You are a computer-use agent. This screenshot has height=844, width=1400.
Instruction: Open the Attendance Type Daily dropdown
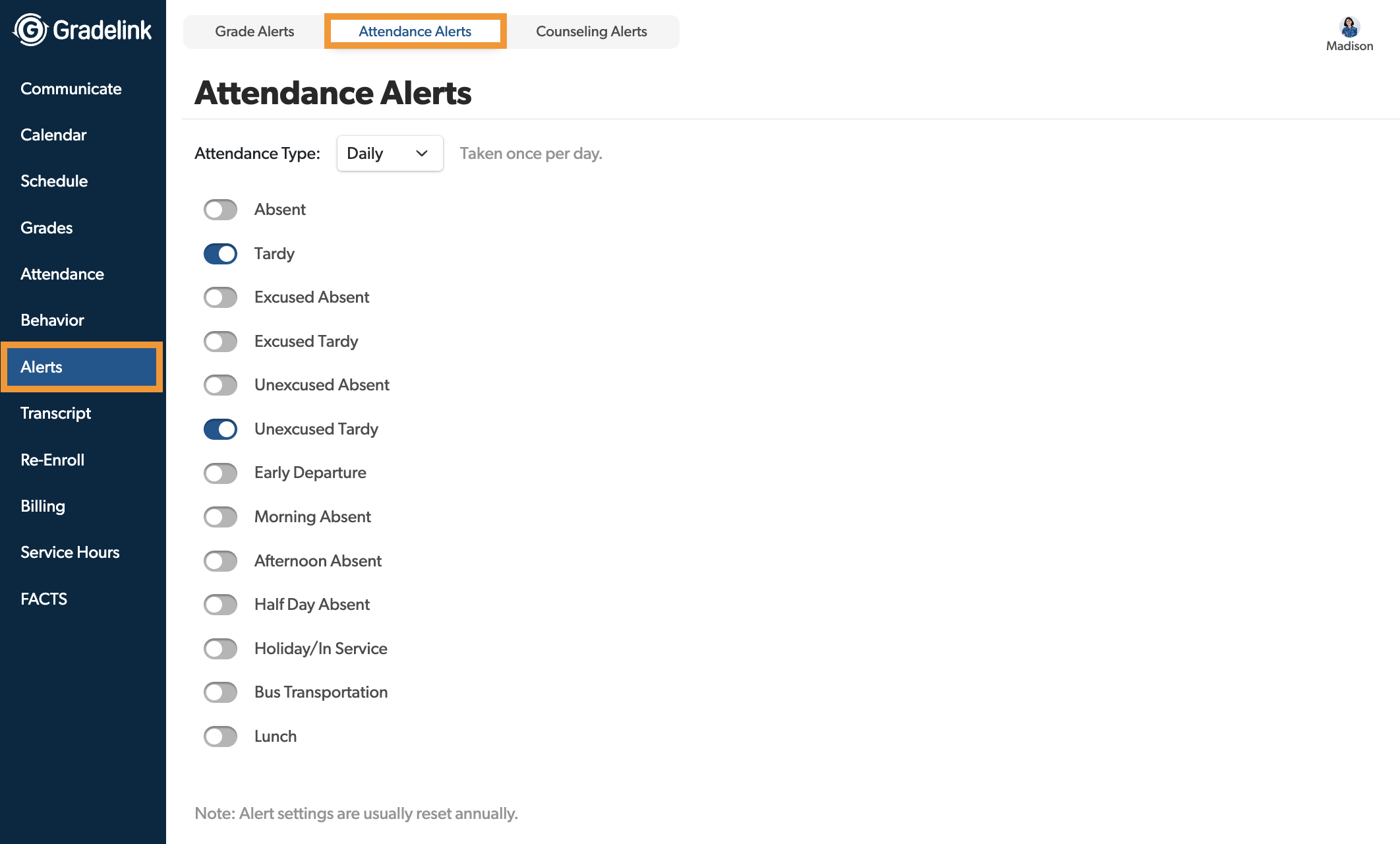pyautogui.click(x=390, y=154)
